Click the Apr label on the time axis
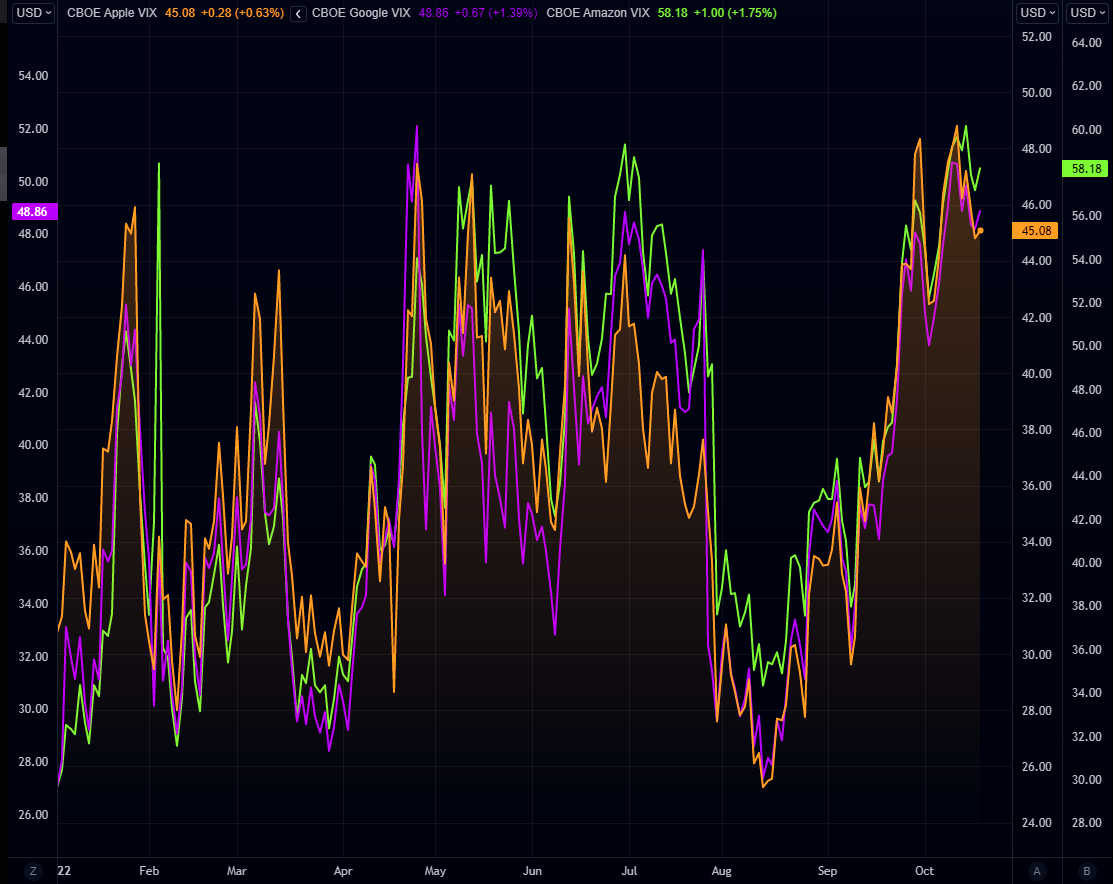This screenshot has height=884, width=1113. point(343,871)
